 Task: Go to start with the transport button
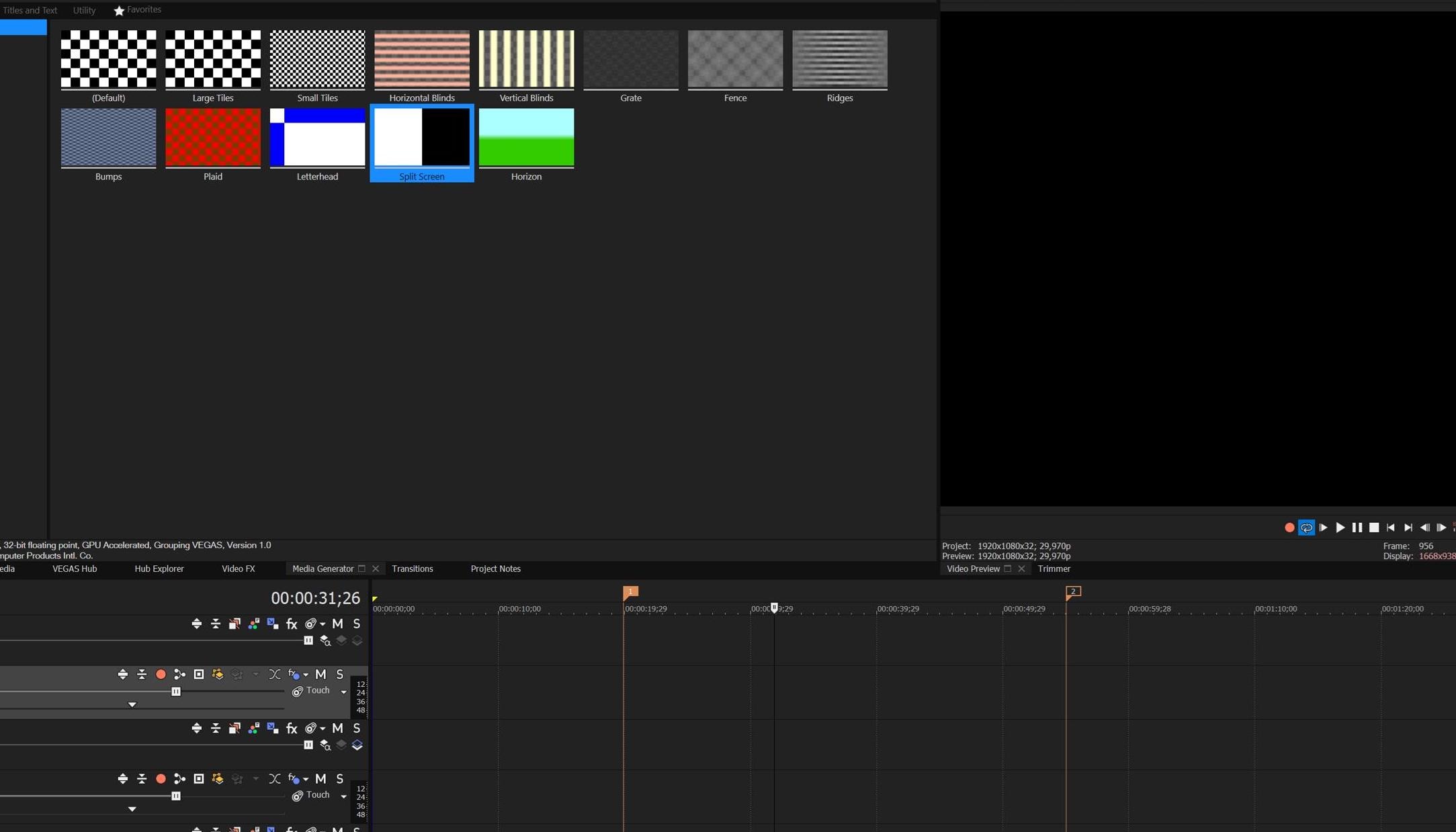coord(1391,528)
